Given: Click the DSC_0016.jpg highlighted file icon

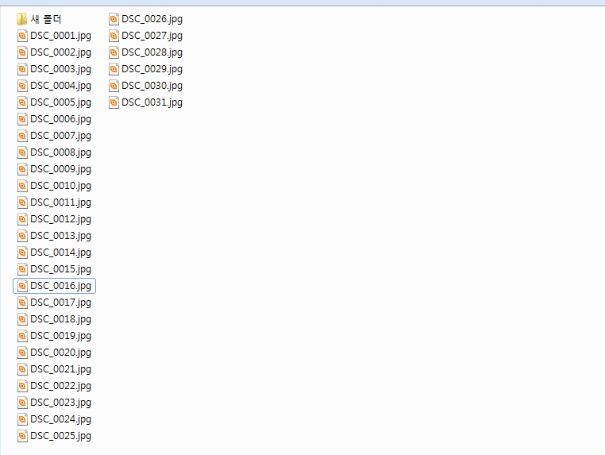Looking at the screenshot, I should pyautogui.click(x=22, y=286).
